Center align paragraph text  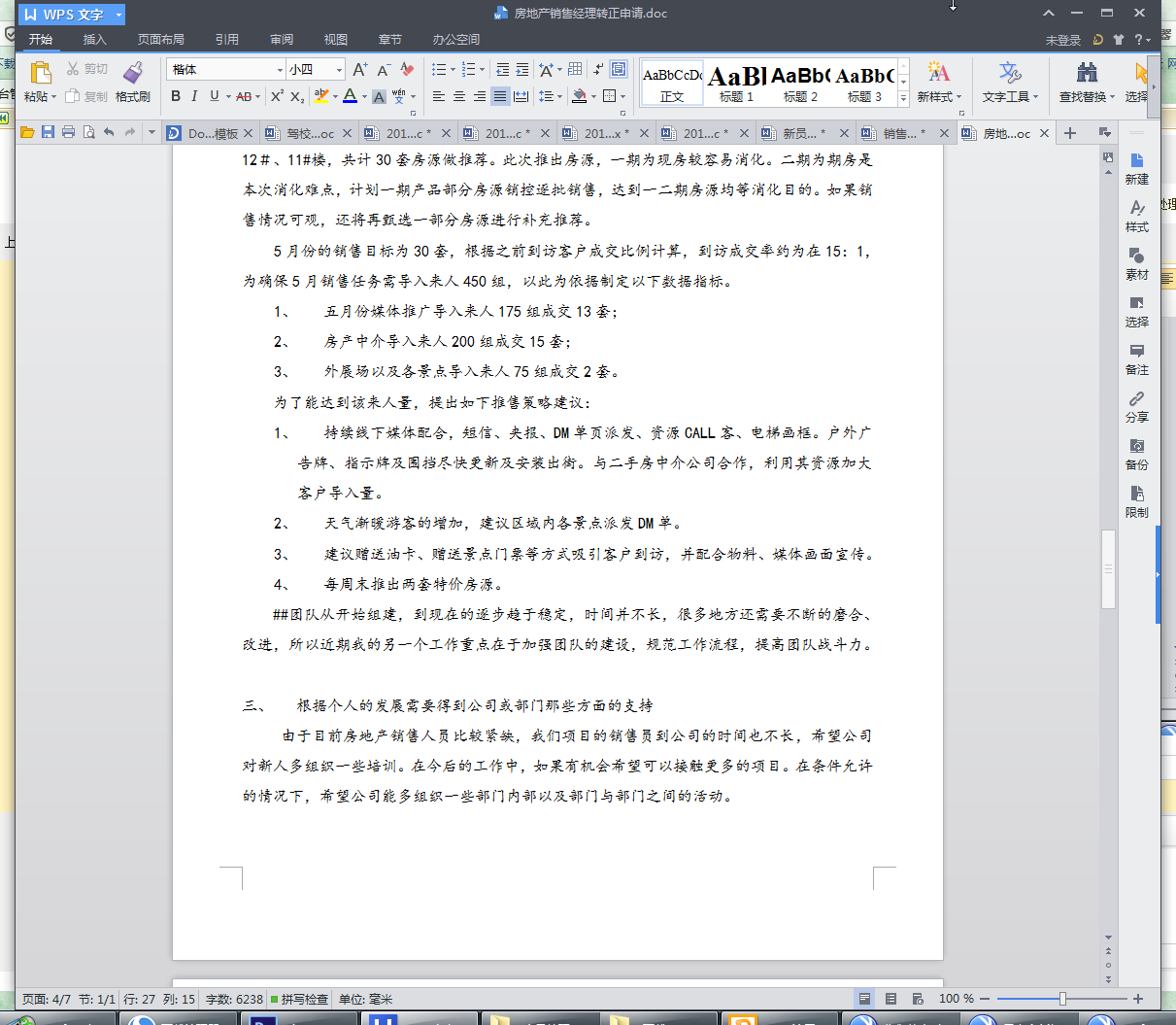pos(459,96)
